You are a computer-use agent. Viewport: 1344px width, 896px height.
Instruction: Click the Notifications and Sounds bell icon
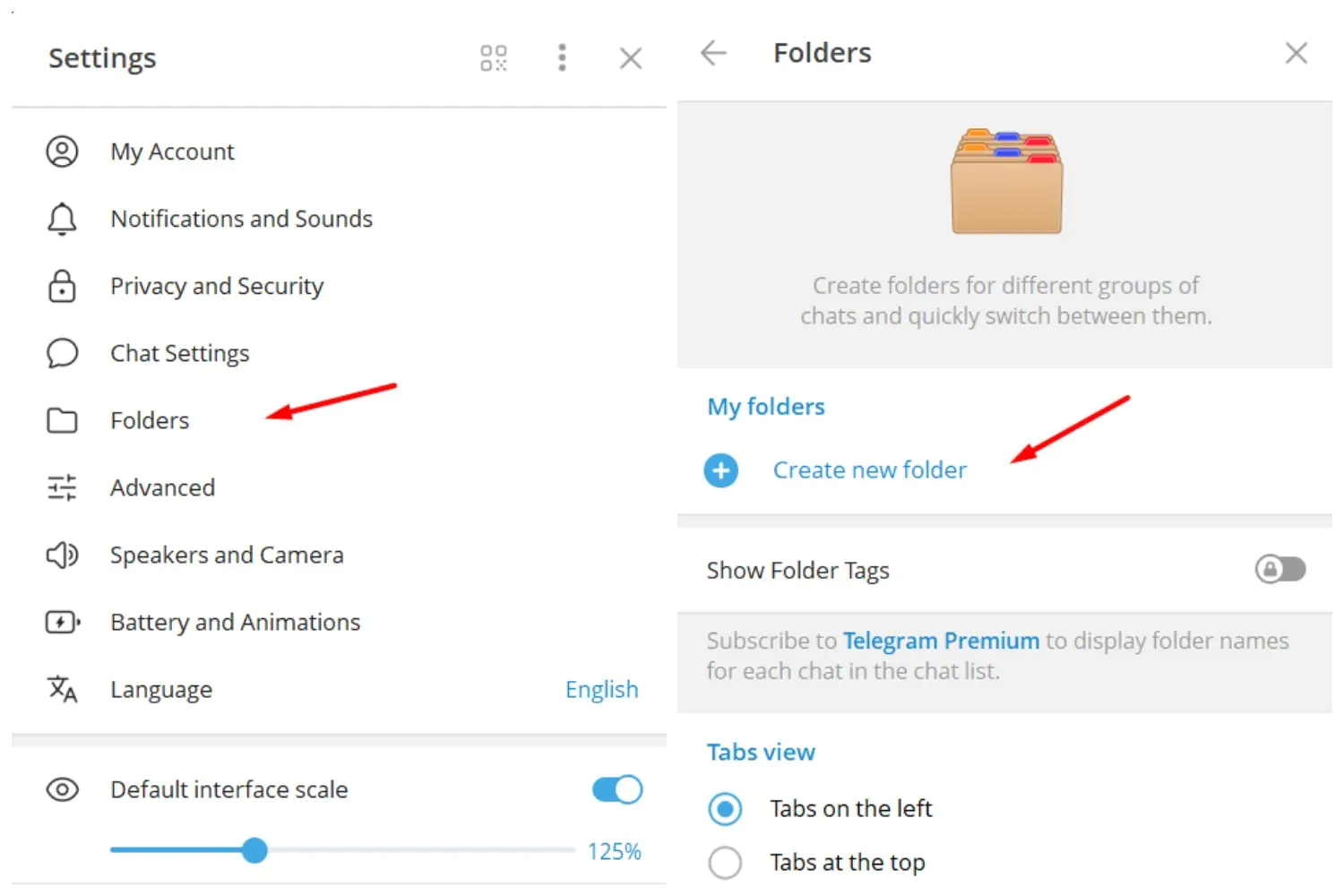(x=62, y=219)
